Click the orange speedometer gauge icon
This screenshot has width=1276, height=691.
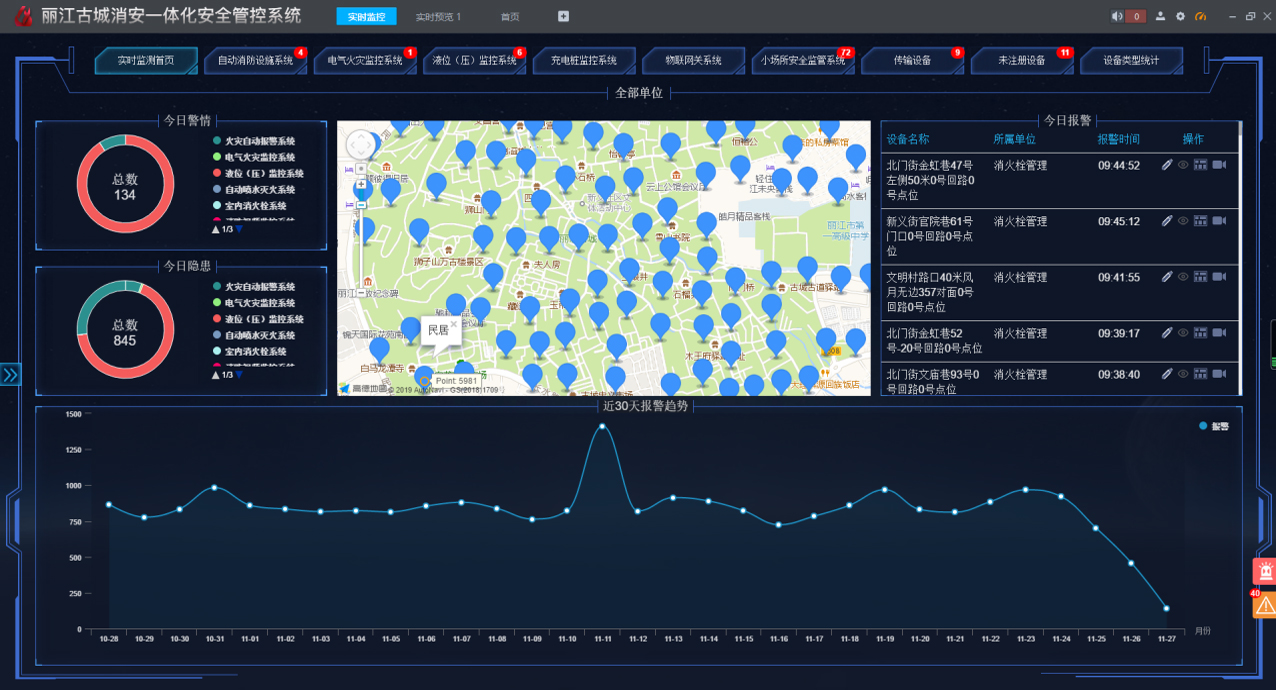coord(1201,16)
